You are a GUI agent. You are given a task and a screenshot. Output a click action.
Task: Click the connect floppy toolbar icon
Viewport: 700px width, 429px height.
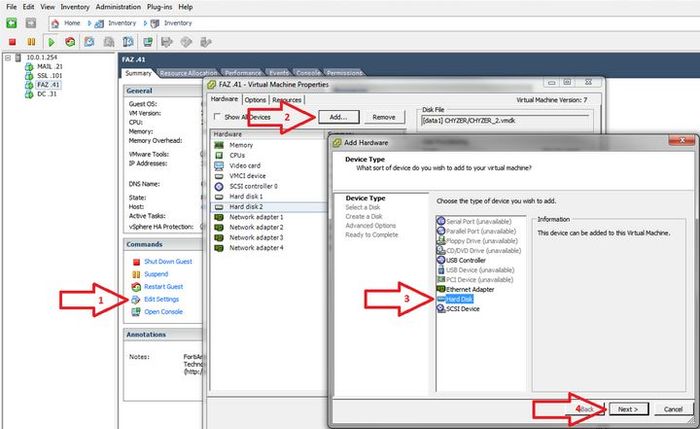(167, 42)
